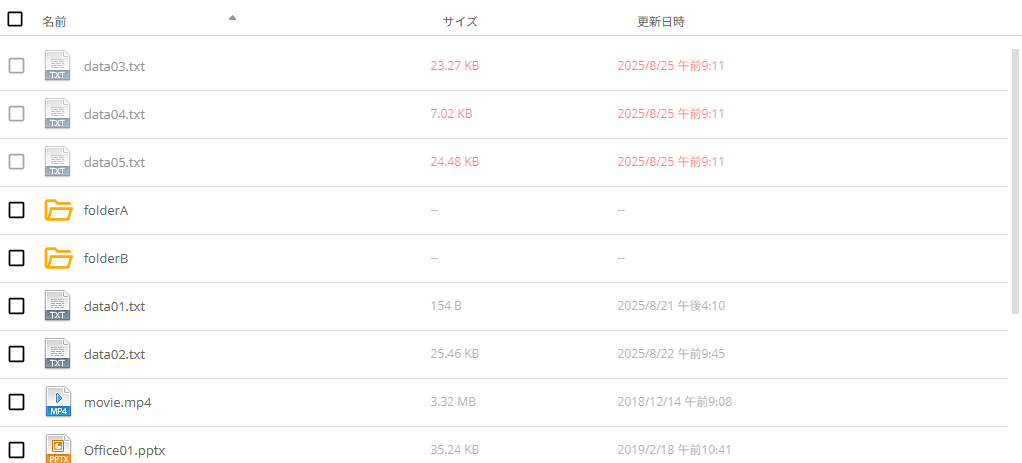Click the data01.txt file icon
Viewport: 1022px width, 463px height.
coord(58,306)
